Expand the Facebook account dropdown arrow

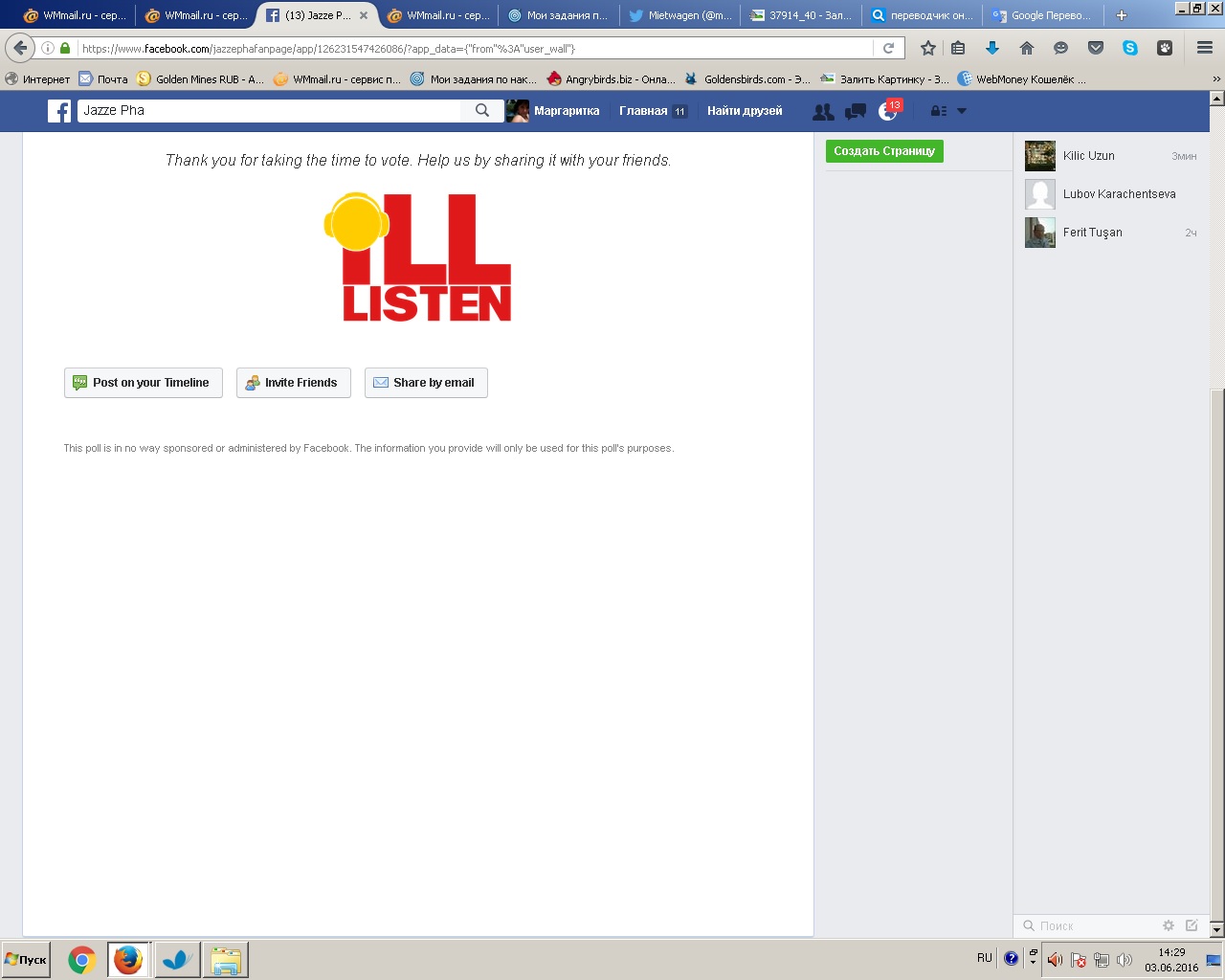(x=962, y=111)
